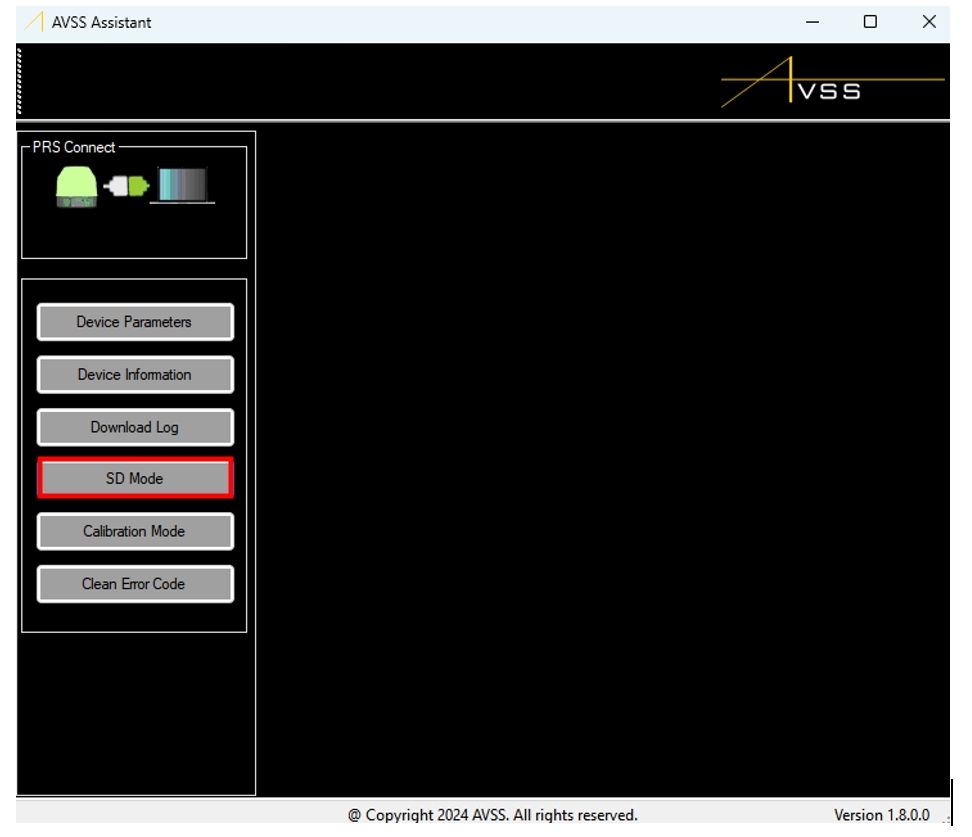Click the AVSS Assistant window title text
The height and width of the screenshot is (837, 972).
coord(102,22)
